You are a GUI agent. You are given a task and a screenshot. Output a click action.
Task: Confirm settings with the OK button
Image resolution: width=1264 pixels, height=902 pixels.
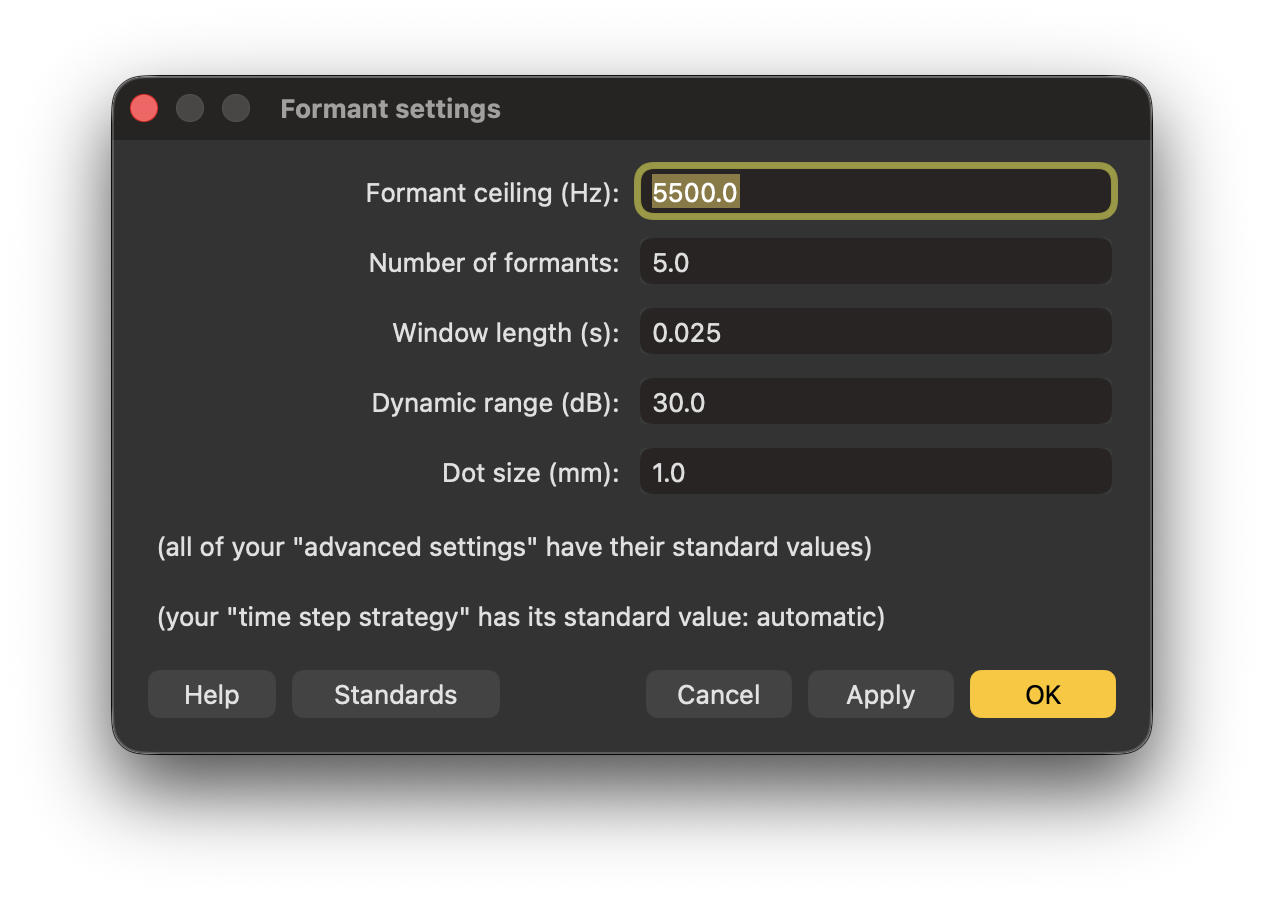pyautogui.click(x=1042, y=695)
